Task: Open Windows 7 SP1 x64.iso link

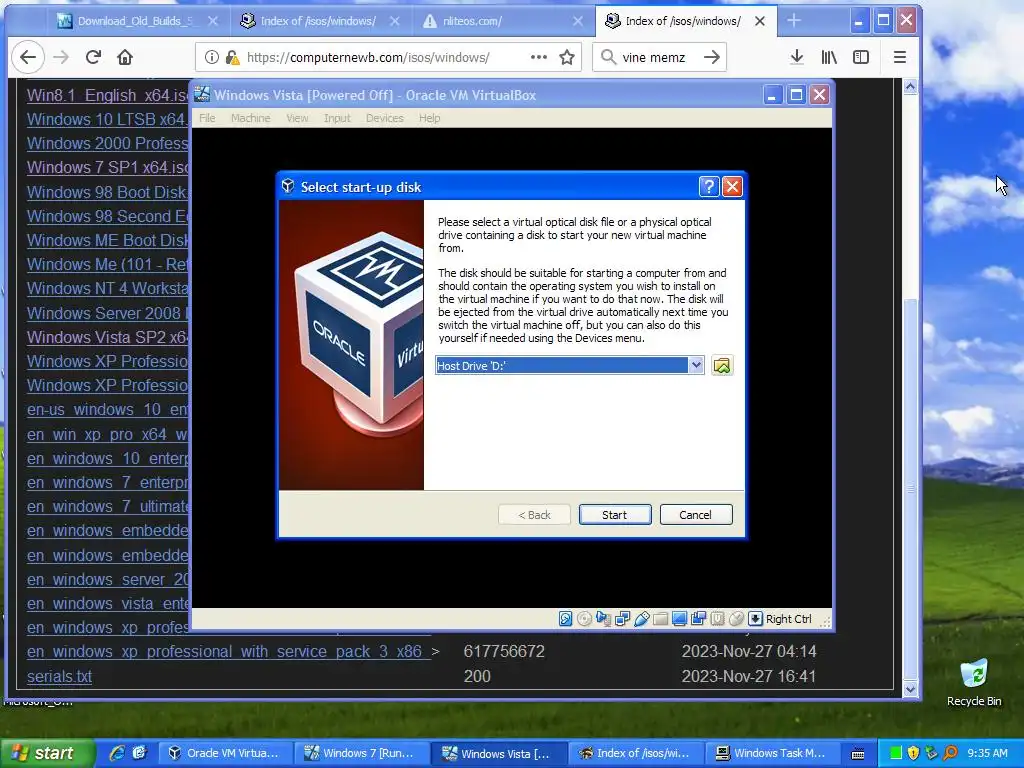Action: coord(108,168)
